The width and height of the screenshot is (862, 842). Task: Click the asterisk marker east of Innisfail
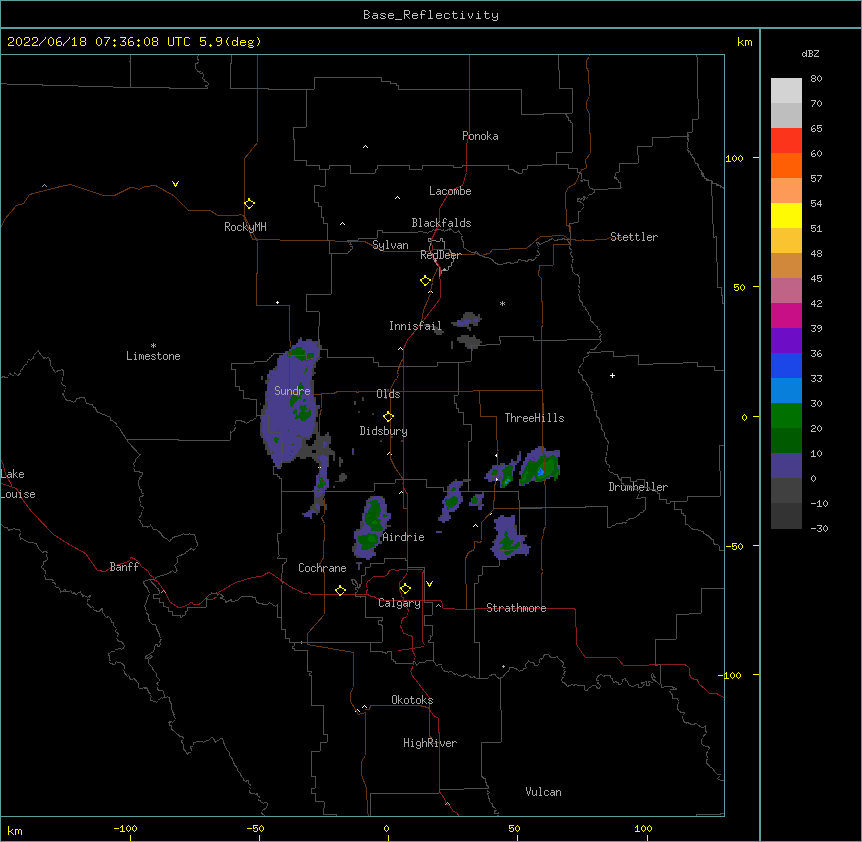tap(502, 303)
